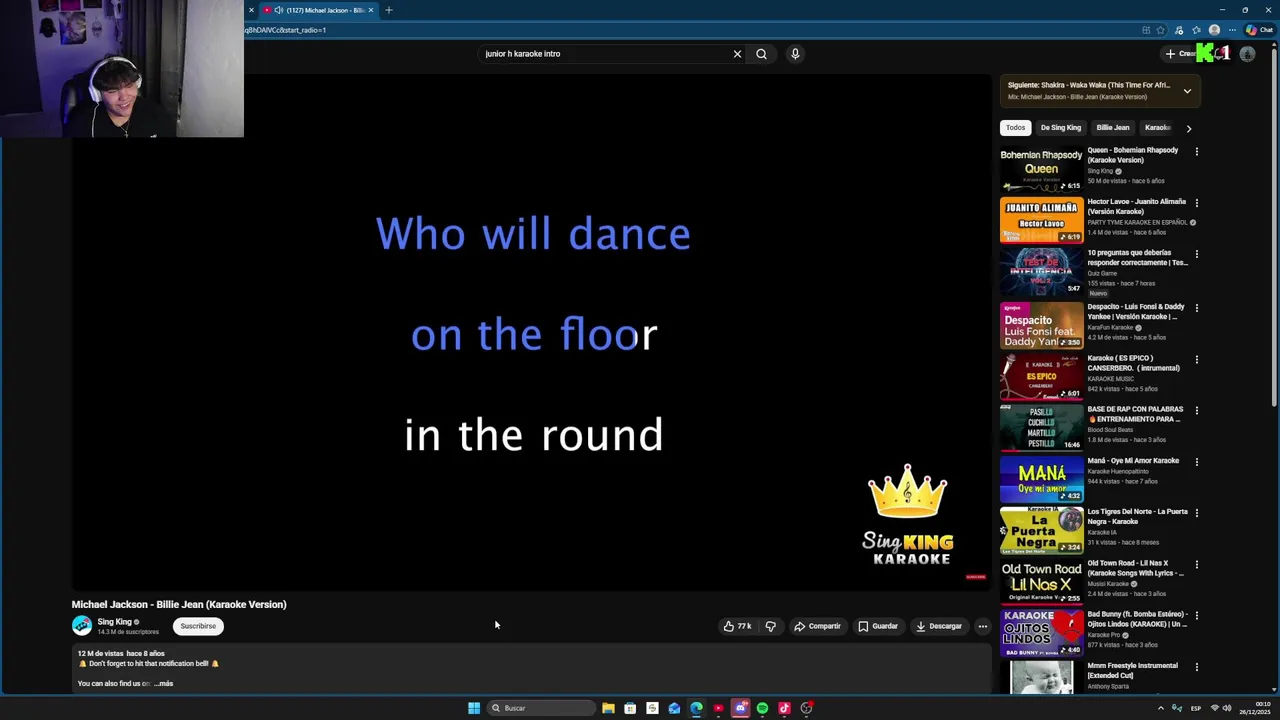This screenshot has height=720, width=1280.
Task: Open the Edge favorites list icon
Action: click(1197, 30)
